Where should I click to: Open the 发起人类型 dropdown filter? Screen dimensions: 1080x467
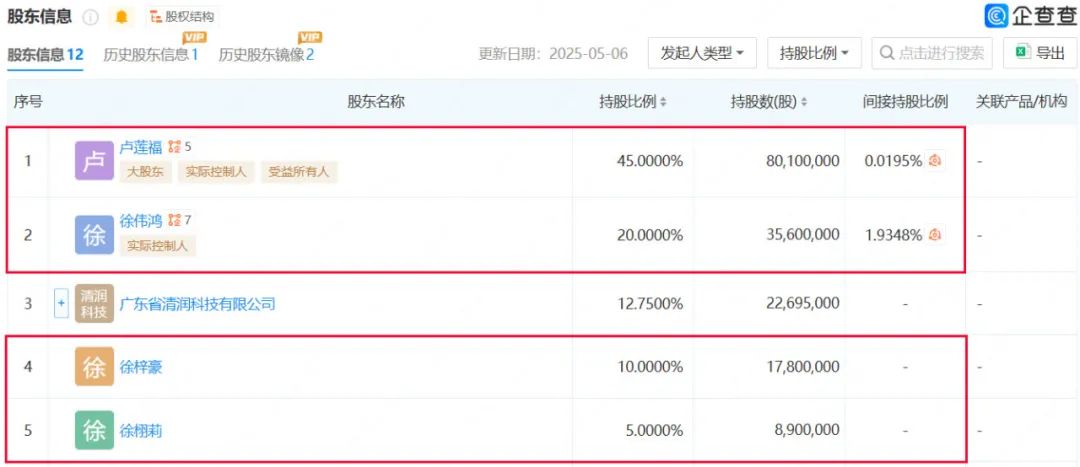(702, 54)
